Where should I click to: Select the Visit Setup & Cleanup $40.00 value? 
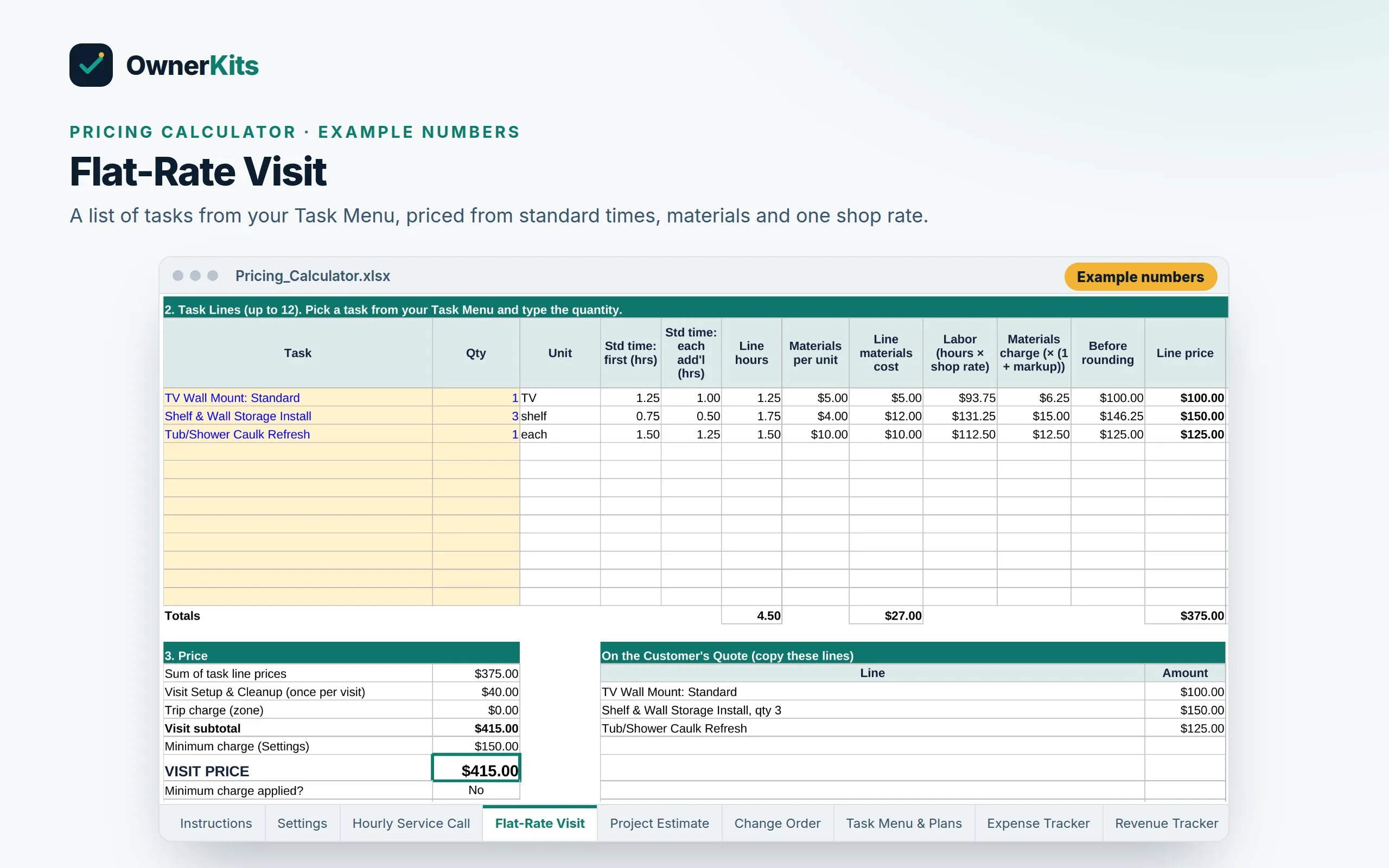click(x=476, y=692)
